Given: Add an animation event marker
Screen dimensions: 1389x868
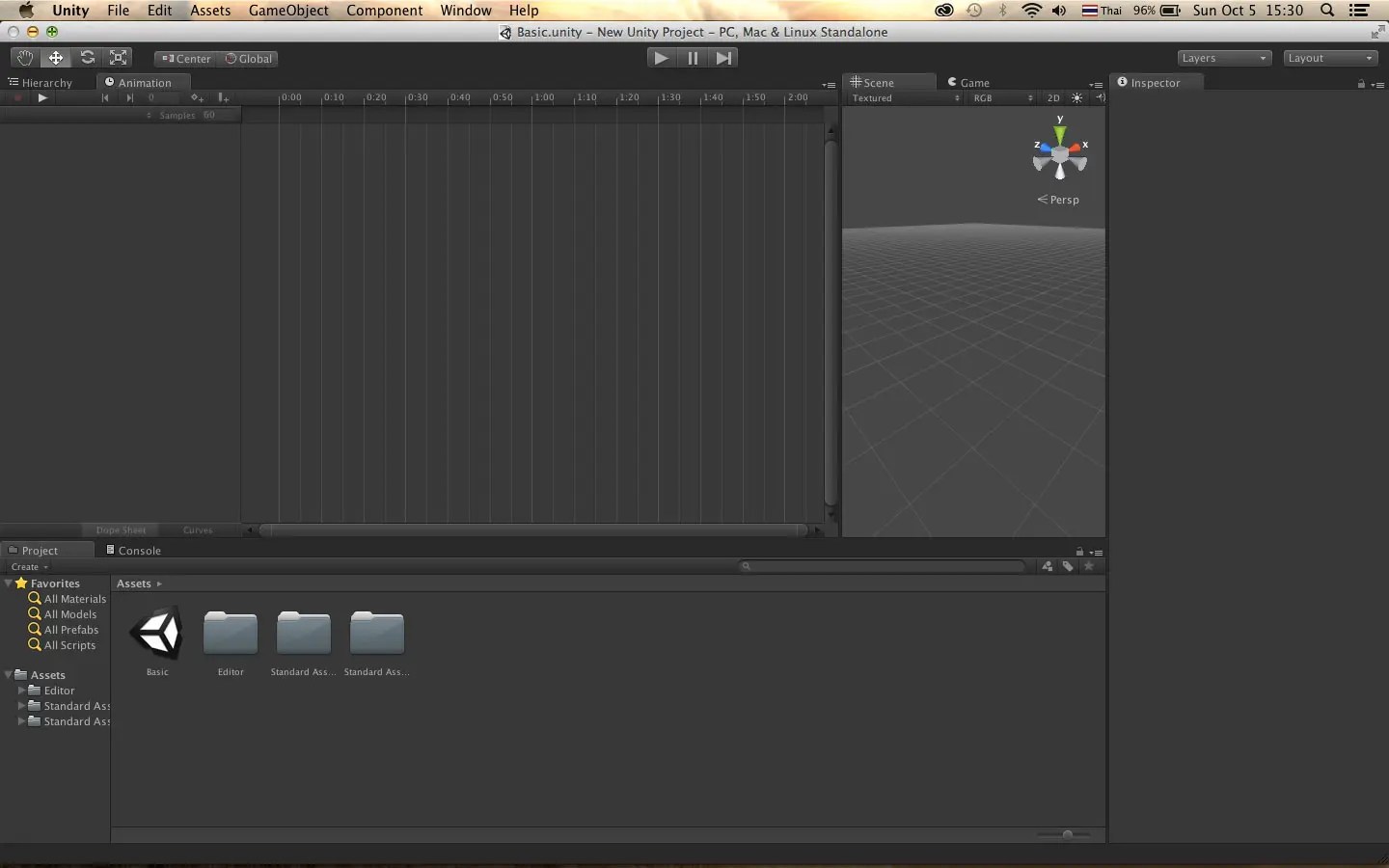Looking at the screenshot, I should (x=223, y=97).
